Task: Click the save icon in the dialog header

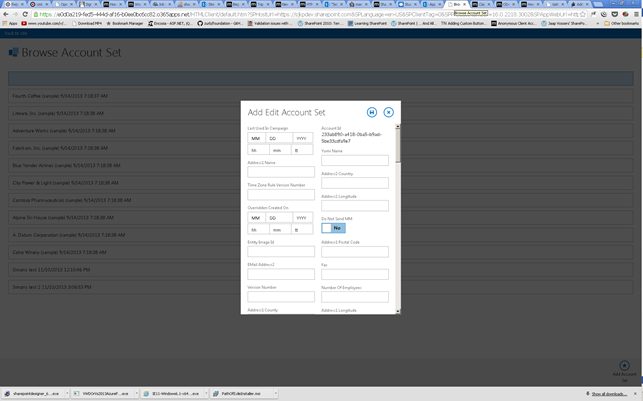Action: click(x=372, y=112)
